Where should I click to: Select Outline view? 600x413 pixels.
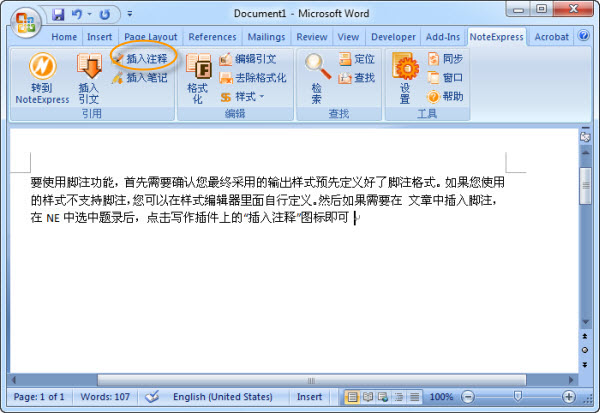point(399,397)
